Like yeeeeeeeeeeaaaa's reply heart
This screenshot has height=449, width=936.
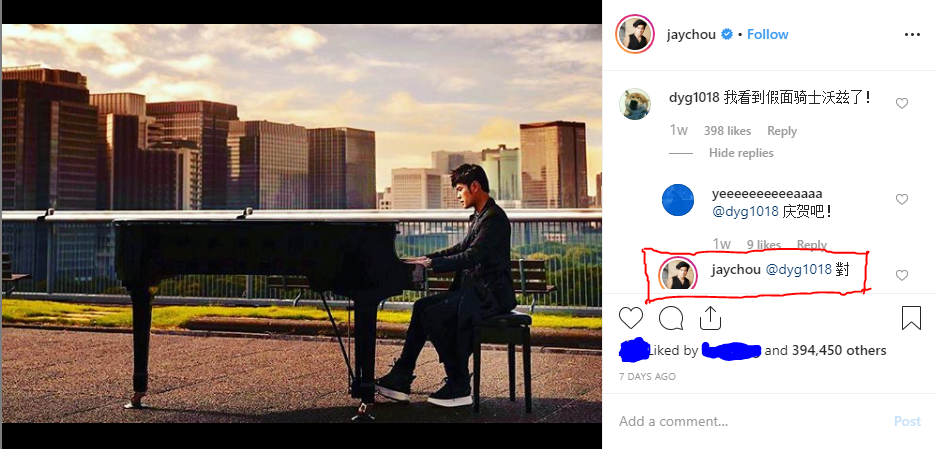(x=902, y=199)
